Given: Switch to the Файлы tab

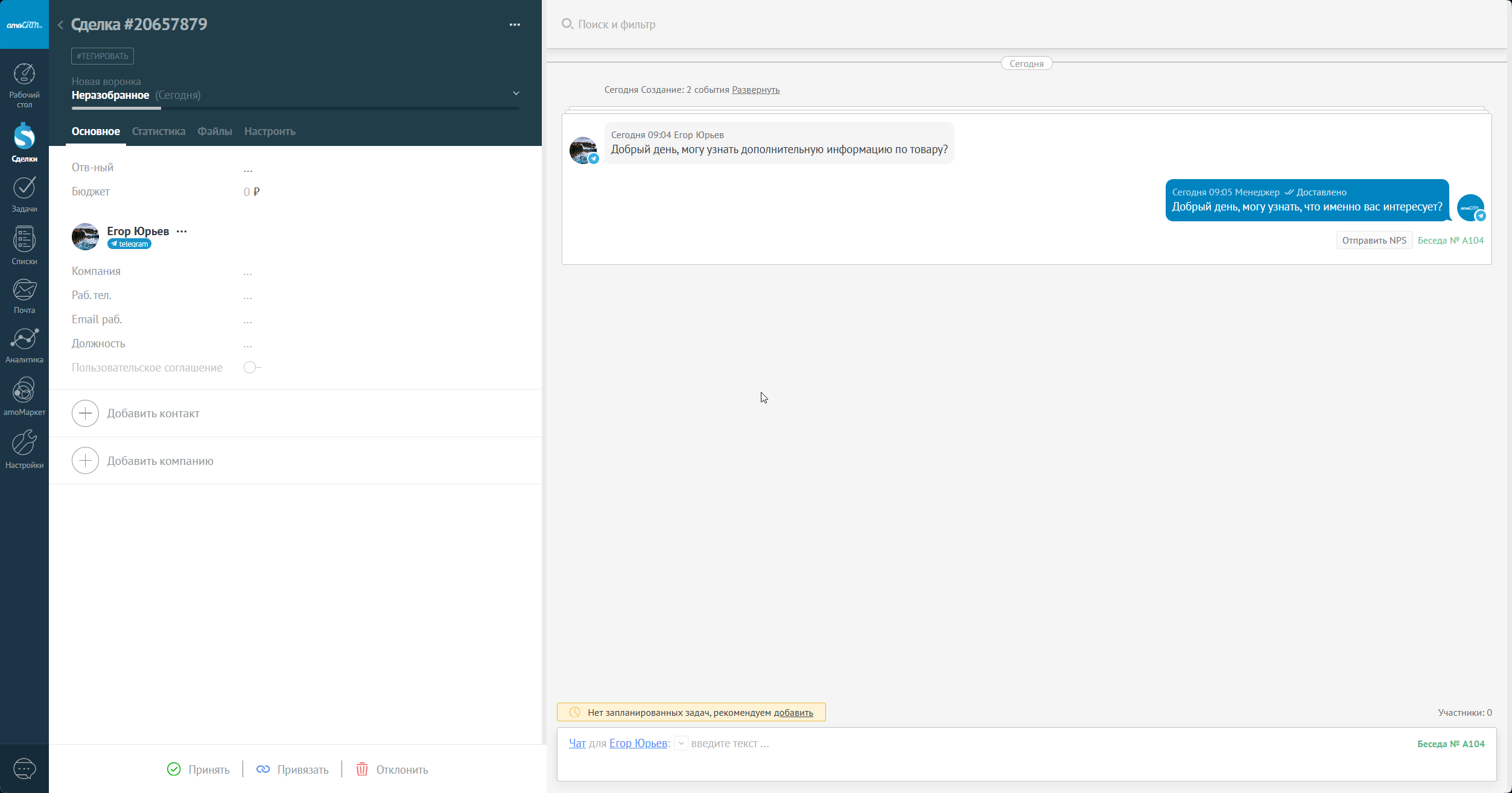Looking at the screenshot, I should [x=214, y=131].
